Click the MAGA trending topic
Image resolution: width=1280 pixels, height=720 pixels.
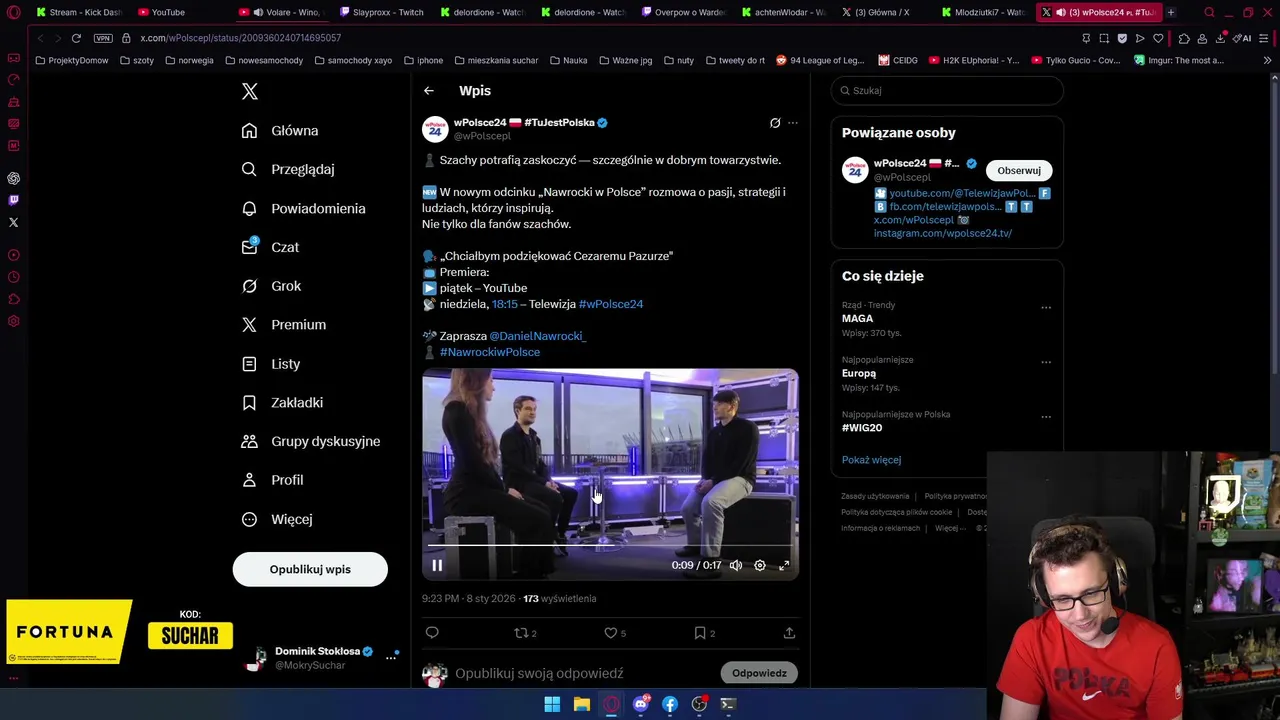857,319
